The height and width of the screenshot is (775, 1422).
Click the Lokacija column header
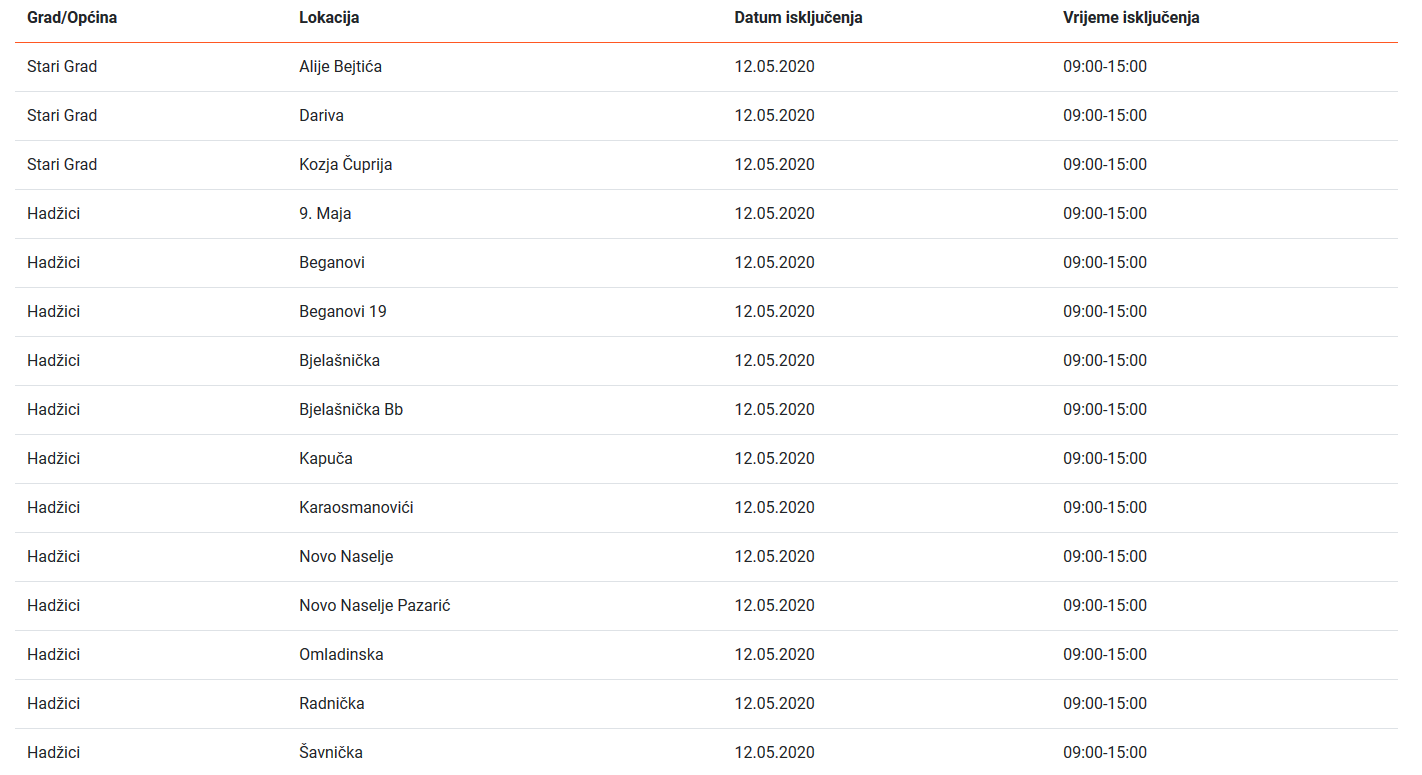click(329, 18)
